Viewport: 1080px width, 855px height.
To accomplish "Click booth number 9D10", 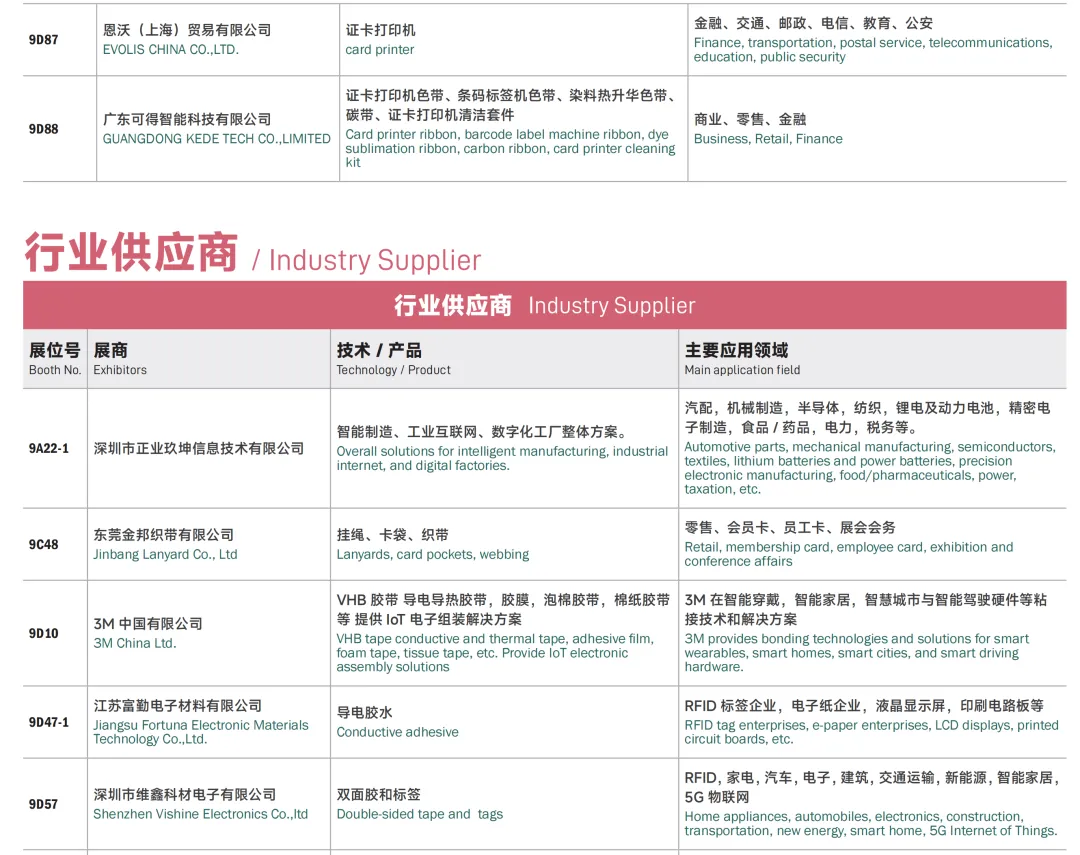I will point(43,633).
